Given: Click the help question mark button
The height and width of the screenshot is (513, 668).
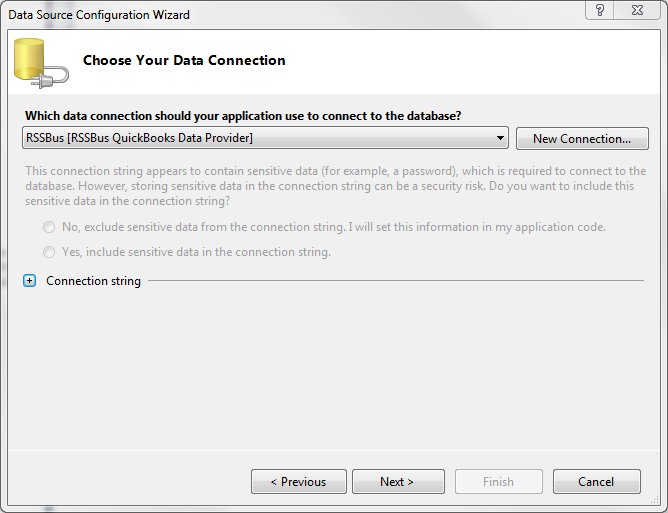Looking at the screenshot, I should click(x=599, y=10).
